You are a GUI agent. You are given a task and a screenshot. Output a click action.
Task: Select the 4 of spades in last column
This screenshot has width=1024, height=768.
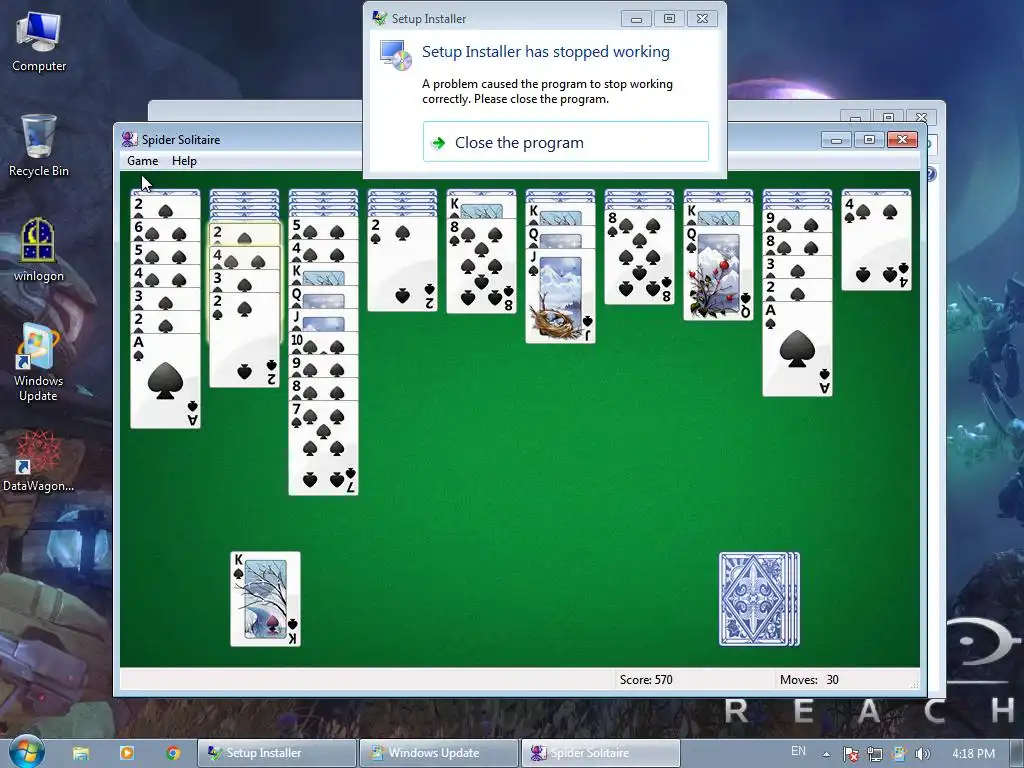tap(876, 242)
